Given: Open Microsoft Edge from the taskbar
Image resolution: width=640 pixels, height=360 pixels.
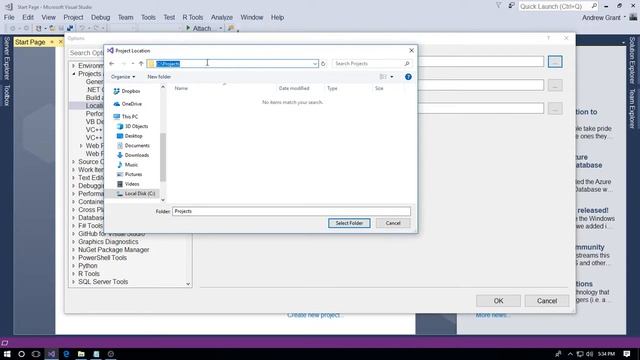Looking at the screenshot, I should pos(66,354).
